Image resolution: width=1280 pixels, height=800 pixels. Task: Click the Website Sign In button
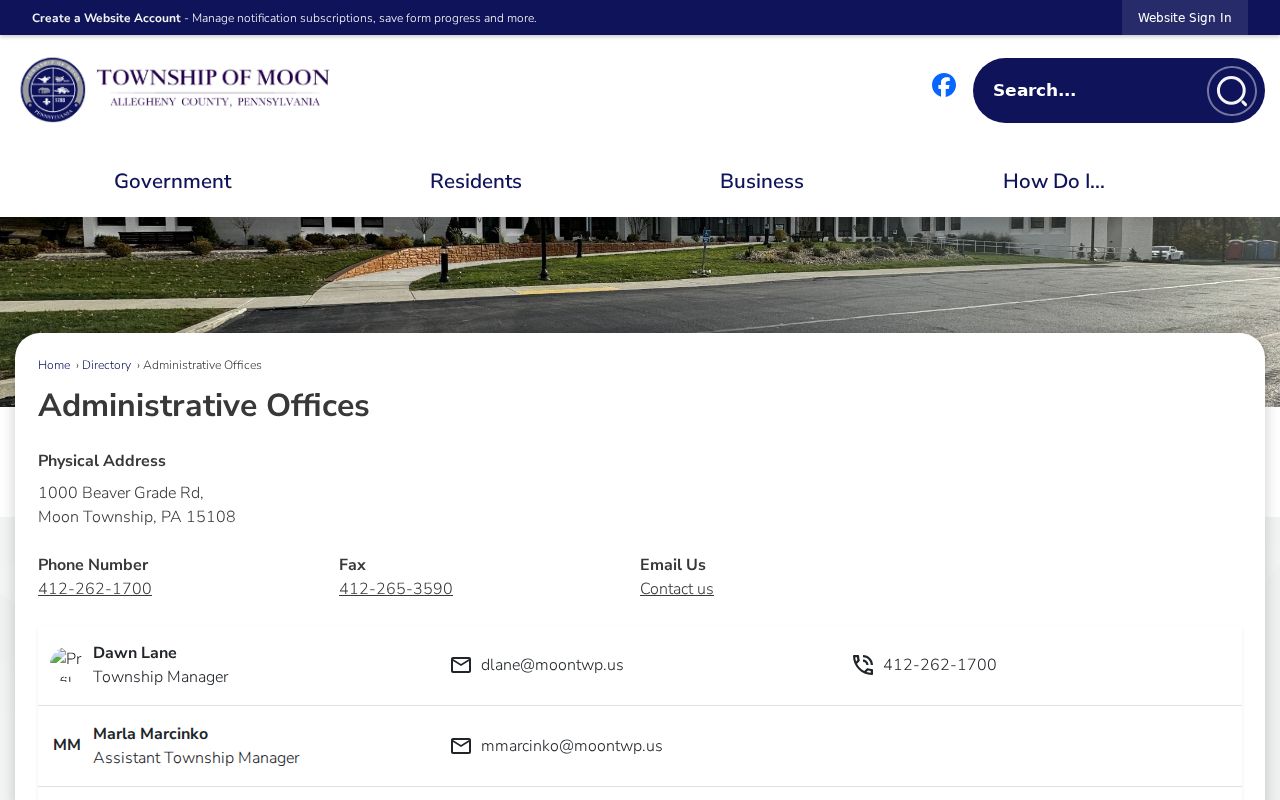point(1185,18)
